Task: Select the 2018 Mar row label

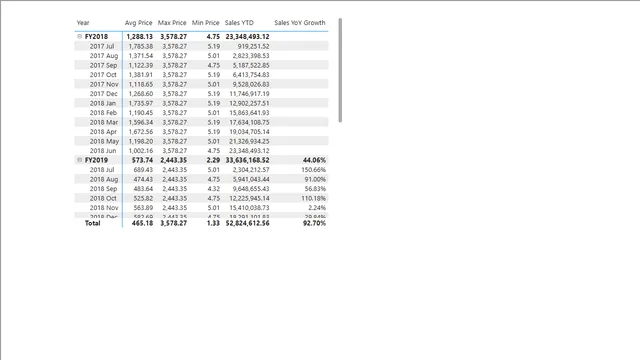Action: pos(104,122)
